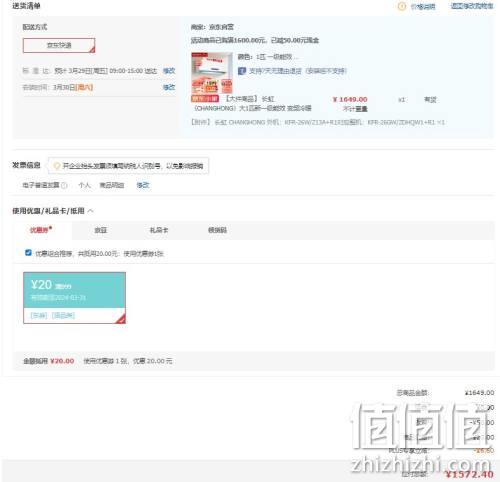Image resolution: width=500 pixels, height=482 pixels.
Task: Collapse the 使用优惠/礼品卡/抵用 section chevron
Action: point(90,211)
